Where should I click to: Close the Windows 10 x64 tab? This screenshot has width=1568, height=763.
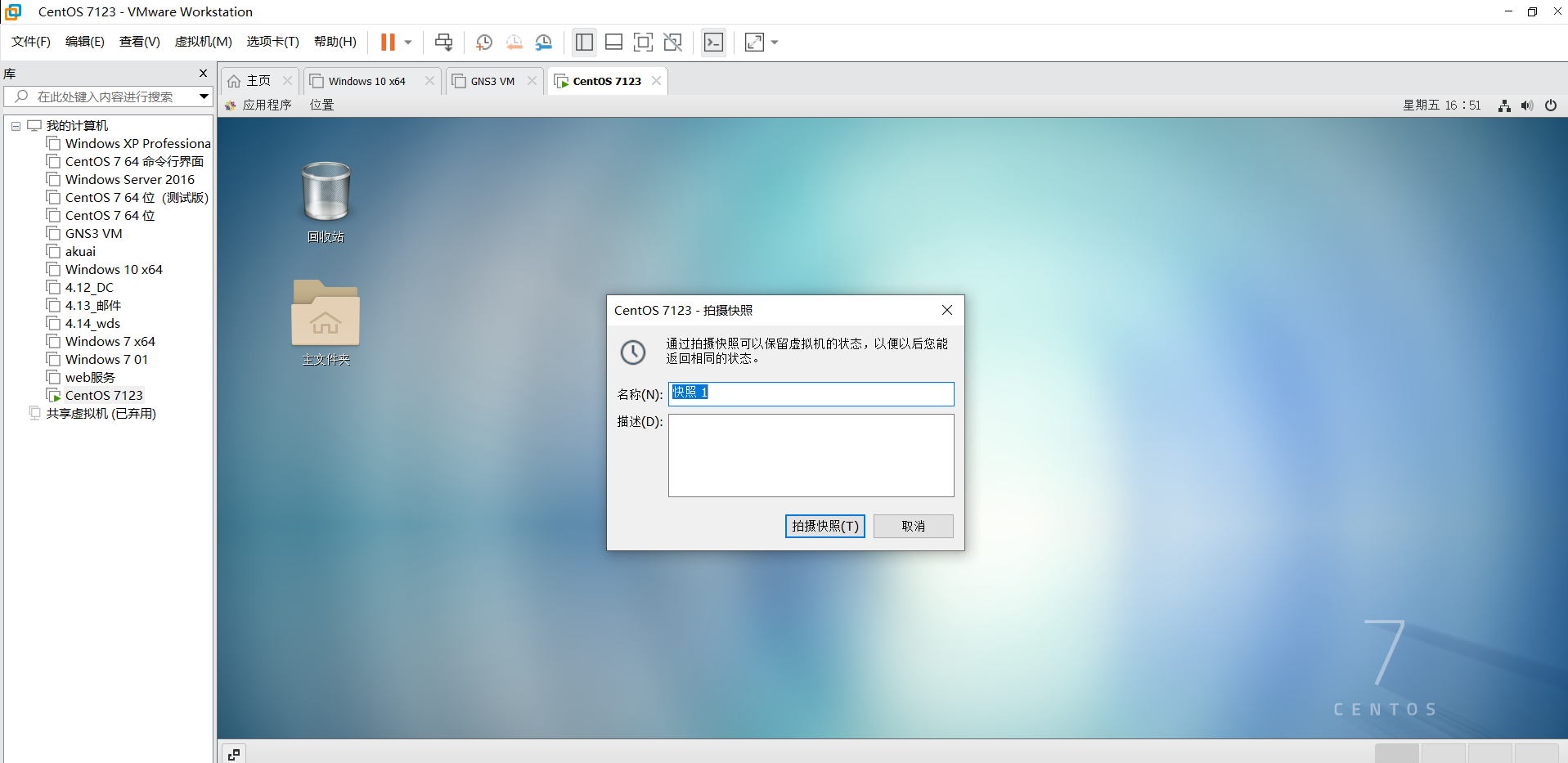coord(429,80)
